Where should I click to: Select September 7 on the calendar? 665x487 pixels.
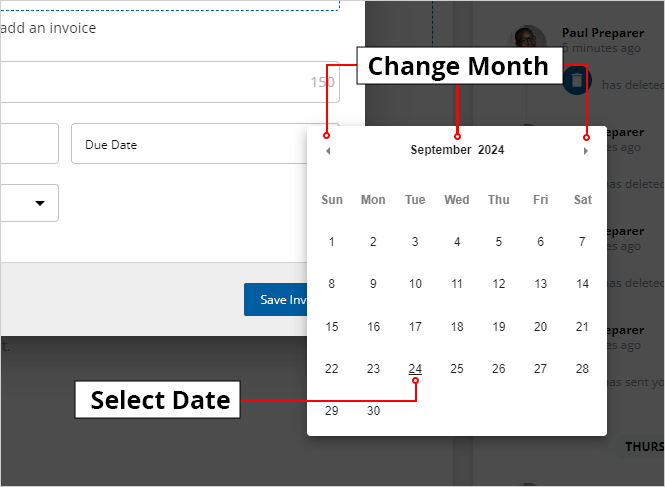[582, 241]
